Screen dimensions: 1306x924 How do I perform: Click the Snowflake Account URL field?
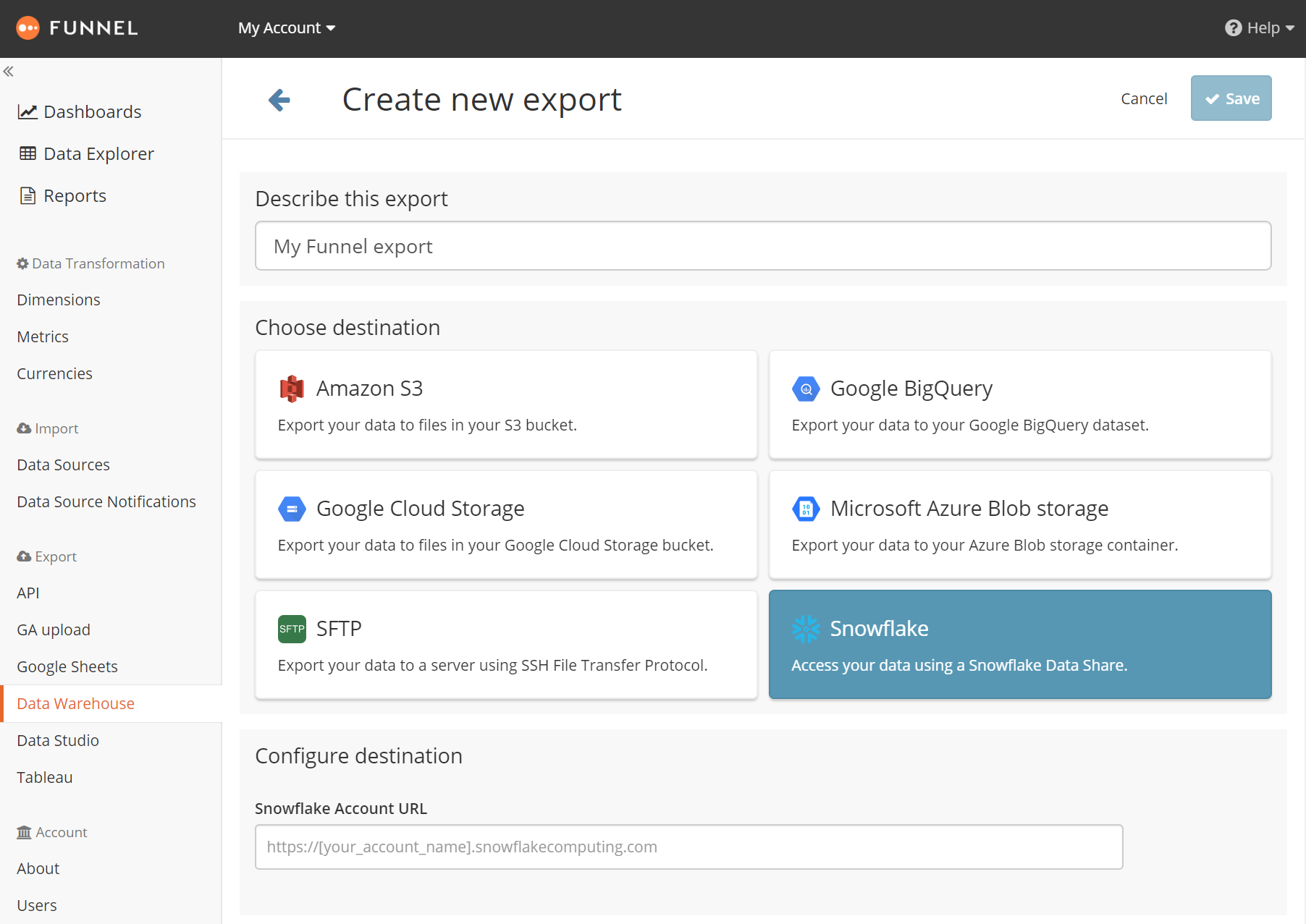688,847
